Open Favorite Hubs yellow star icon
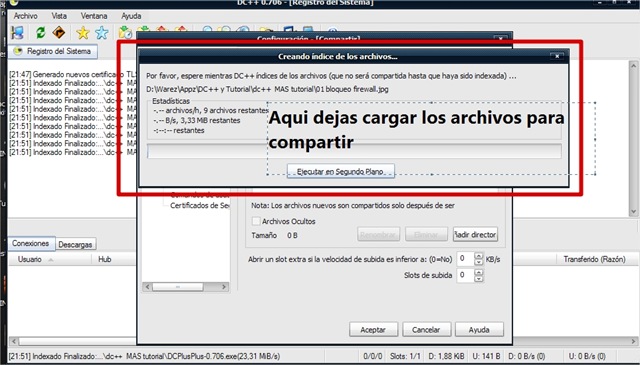Image resolution: width=640 pixels, height=365 pixels. (x=82, y=32)
